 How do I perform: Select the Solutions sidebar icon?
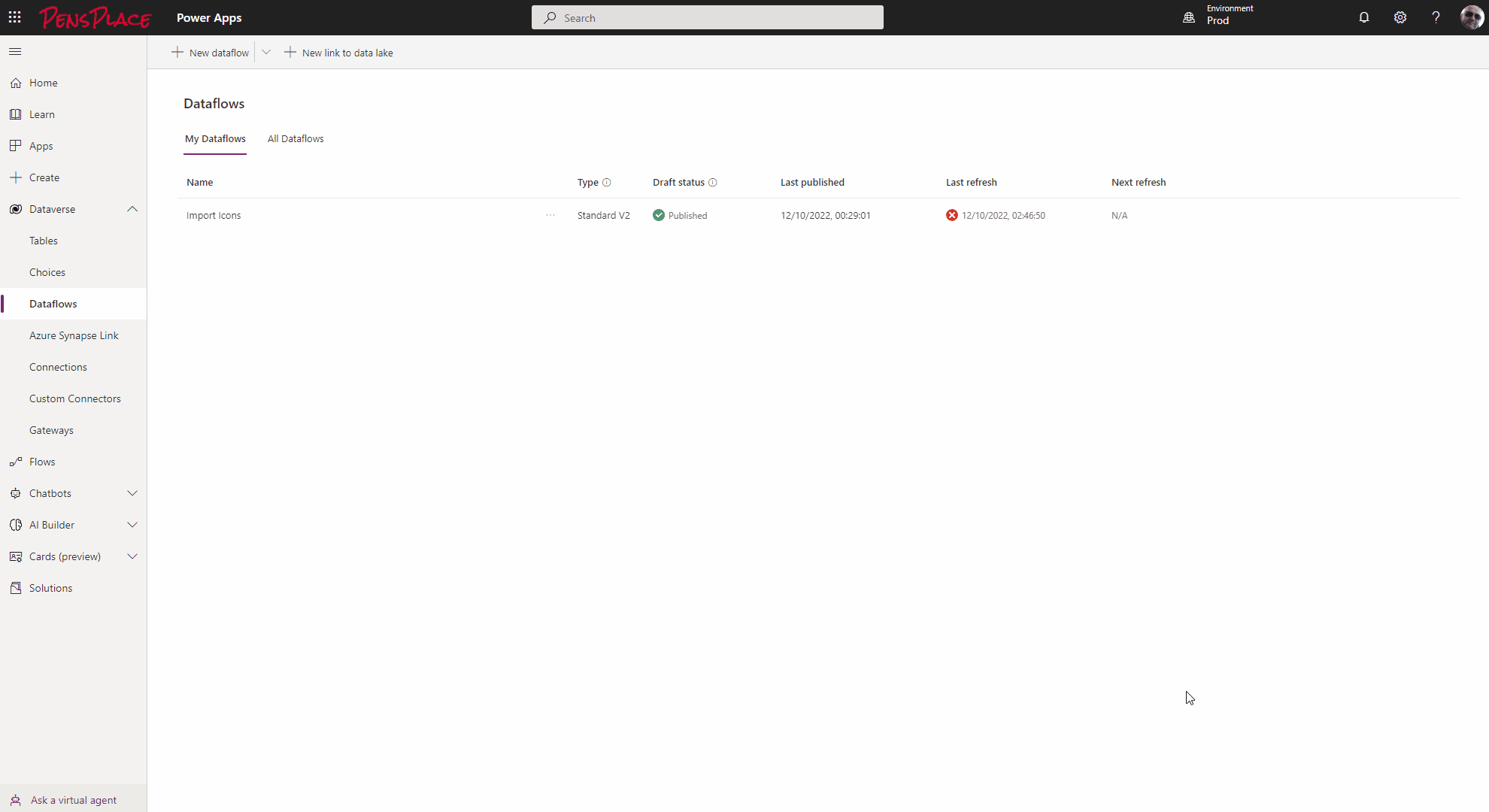pyautogui.click(x=15, y=588)
